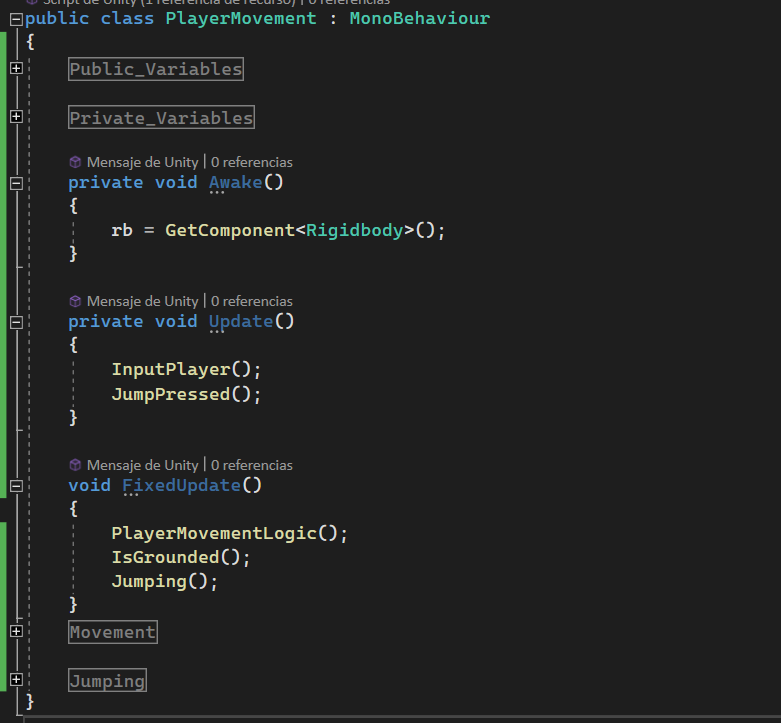Viewport: 781px width, 723px height.
Task: Click the Rigidbody type in GetComponent
Action: coord(355,230)
